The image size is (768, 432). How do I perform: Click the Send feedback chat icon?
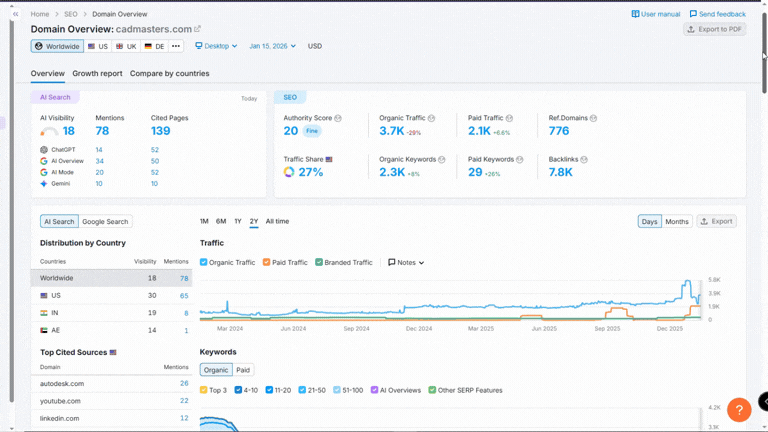(x=694, y=14)
